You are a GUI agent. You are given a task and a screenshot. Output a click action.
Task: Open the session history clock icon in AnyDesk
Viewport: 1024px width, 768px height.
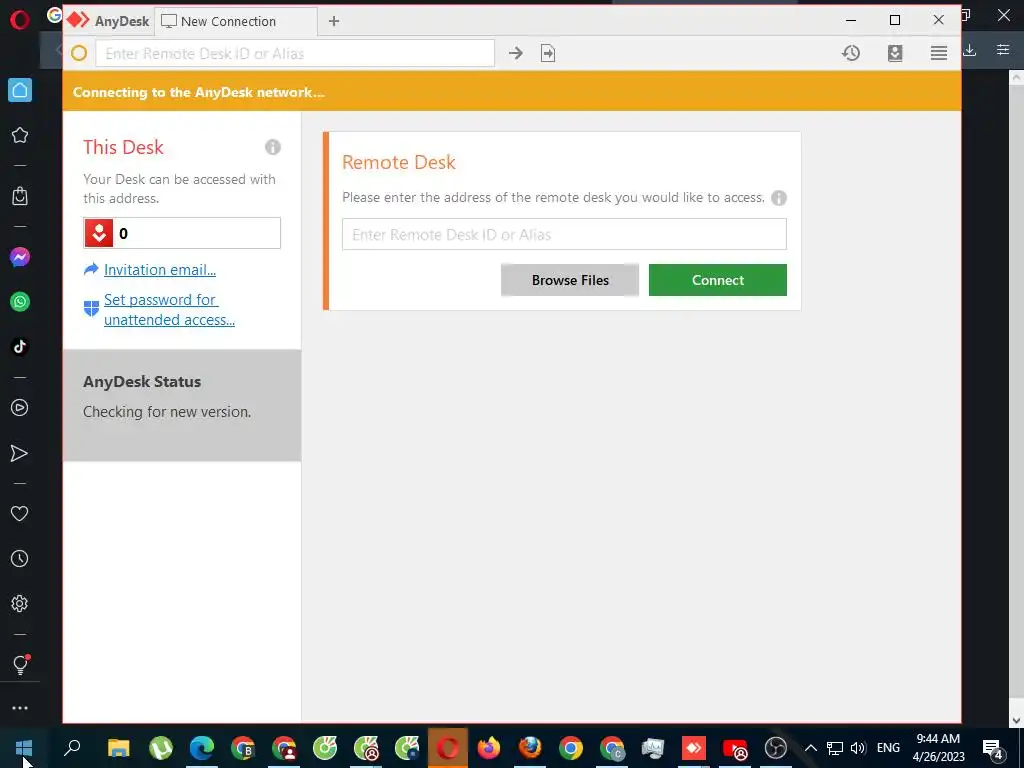(851, 53)
